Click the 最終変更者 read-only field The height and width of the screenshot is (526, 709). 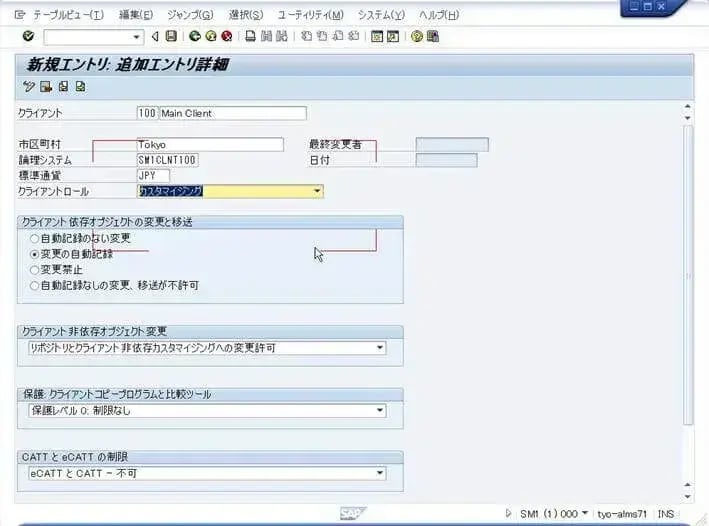point(452,144)
